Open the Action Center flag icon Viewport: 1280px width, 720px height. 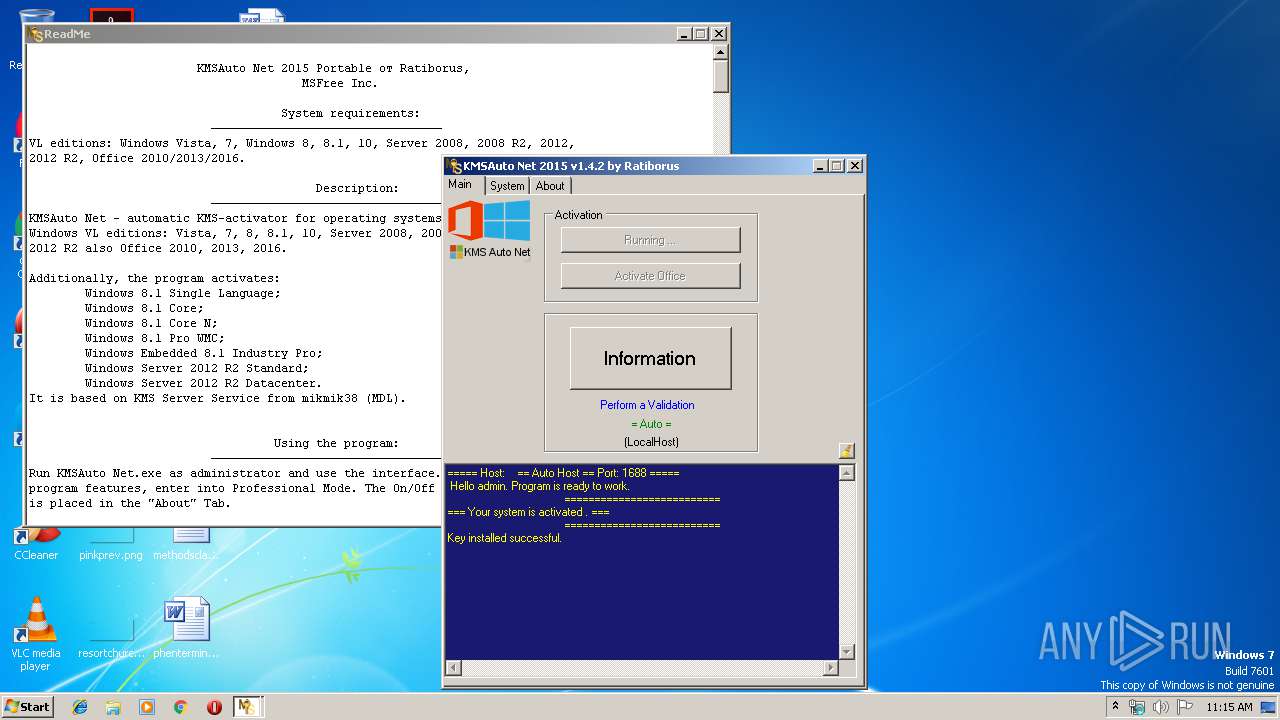(1185, 707)
